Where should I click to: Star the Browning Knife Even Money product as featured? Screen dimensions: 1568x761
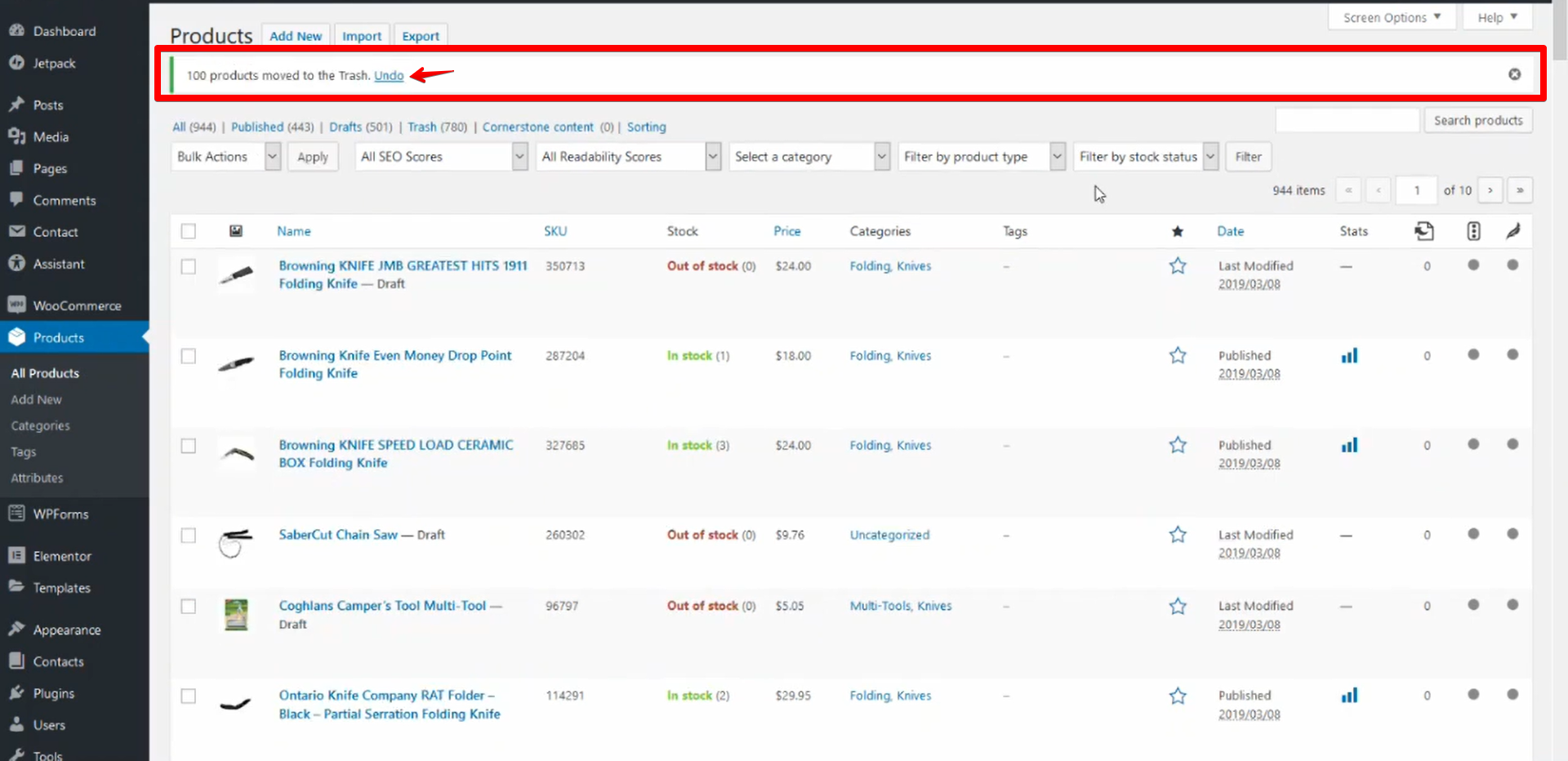click(1177, 356)
